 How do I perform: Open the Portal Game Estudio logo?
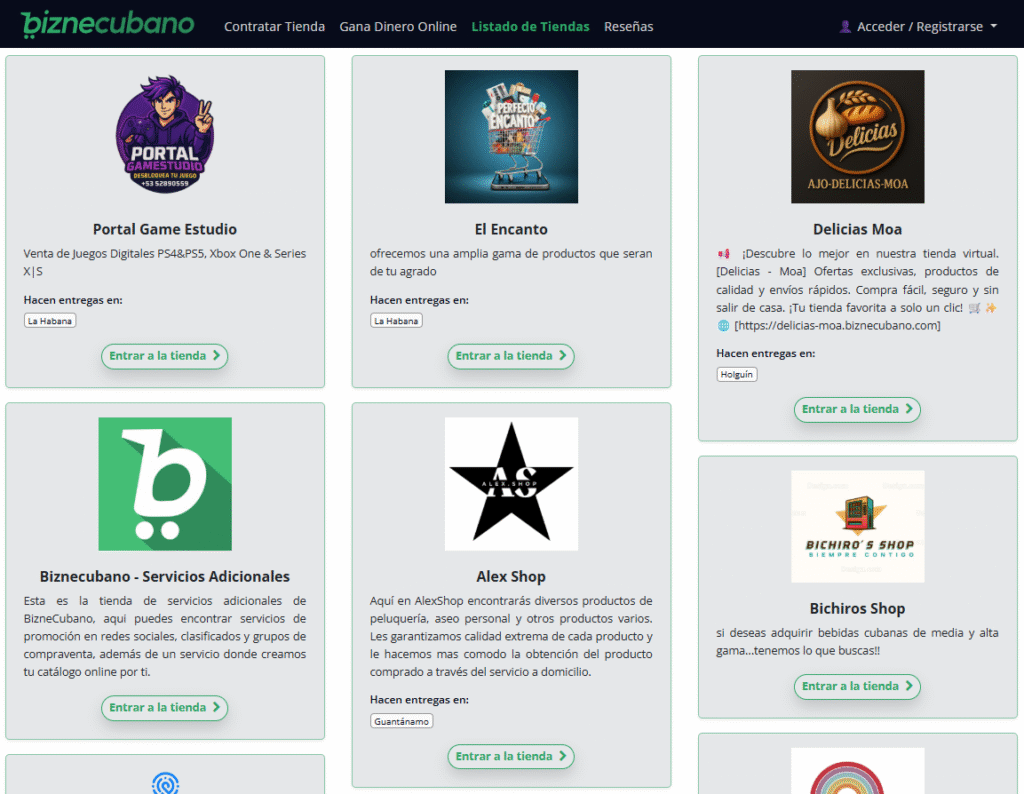click(165, 135)
